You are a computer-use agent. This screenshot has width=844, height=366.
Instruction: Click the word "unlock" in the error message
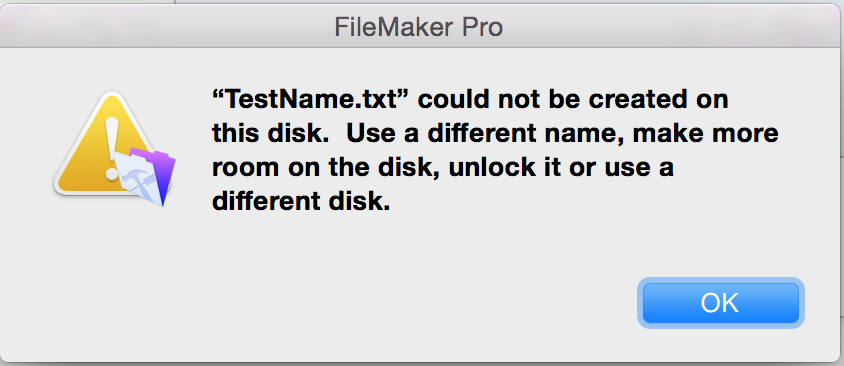point(490,168)
